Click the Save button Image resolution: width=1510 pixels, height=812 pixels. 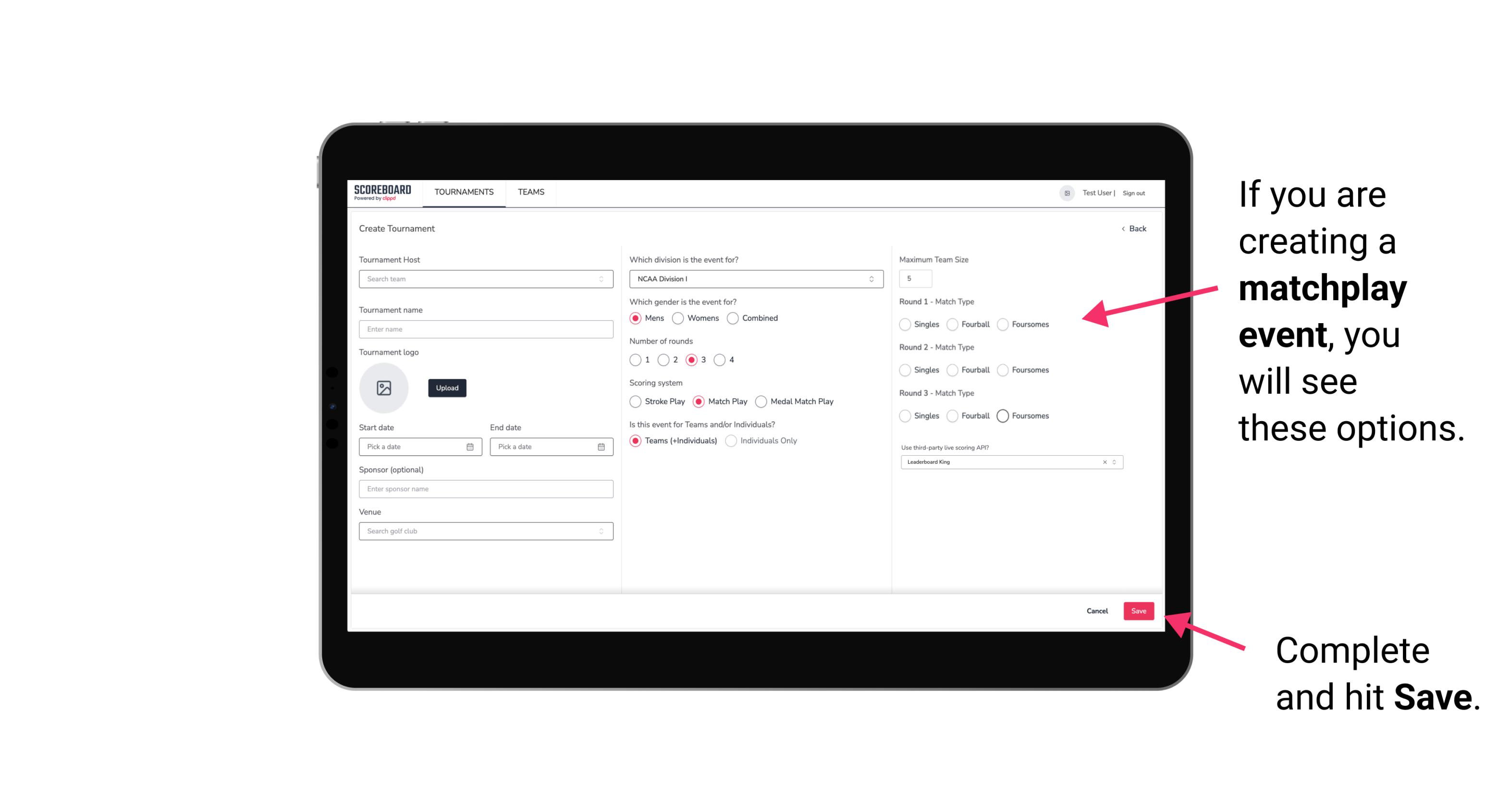coord(1138,612)
